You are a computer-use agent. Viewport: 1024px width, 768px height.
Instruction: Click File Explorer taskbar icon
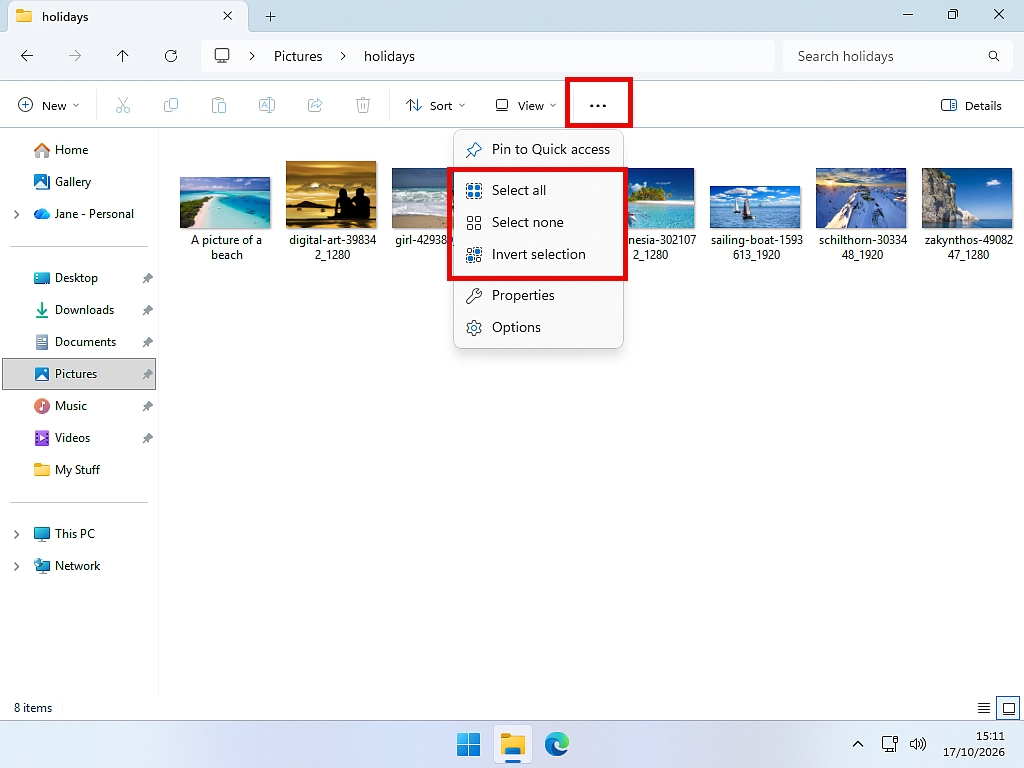[x=513, y=744]
